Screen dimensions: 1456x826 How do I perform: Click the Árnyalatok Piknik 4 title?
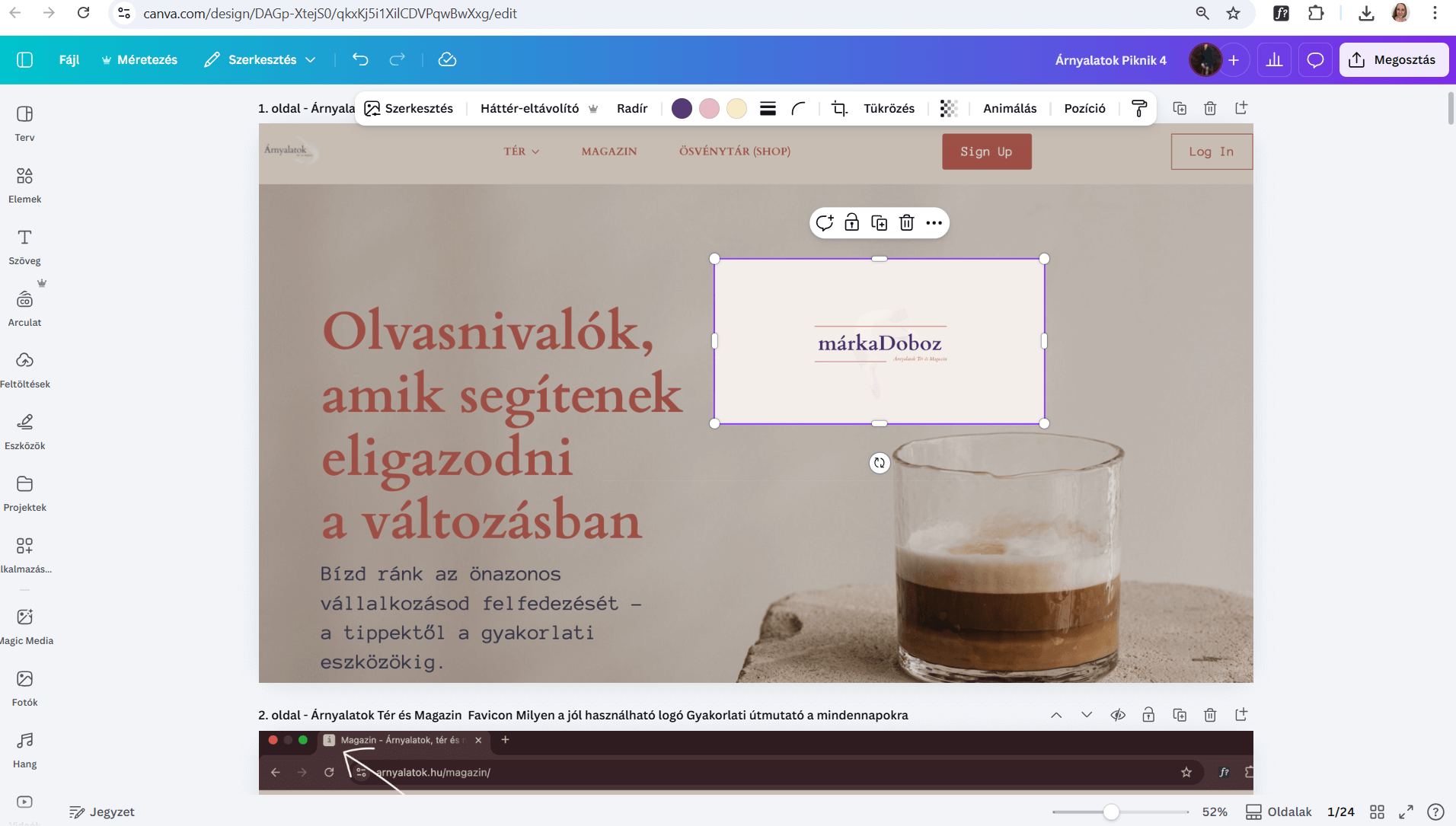pyautogui.click(x=1110, y=60)
